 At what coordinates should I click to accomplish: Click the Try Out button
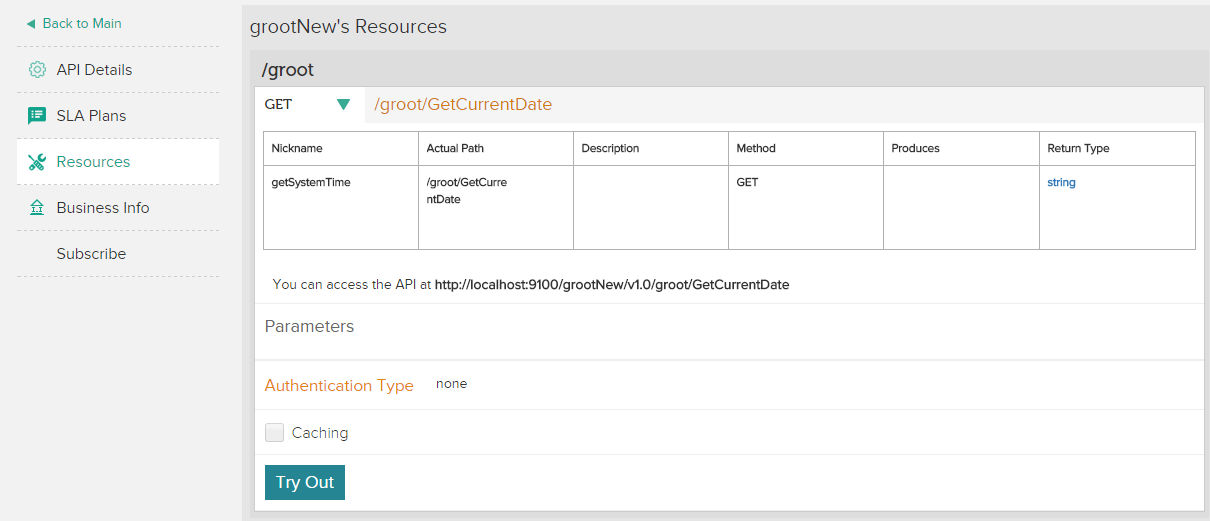pyautogui.click(x=305, y=482)
